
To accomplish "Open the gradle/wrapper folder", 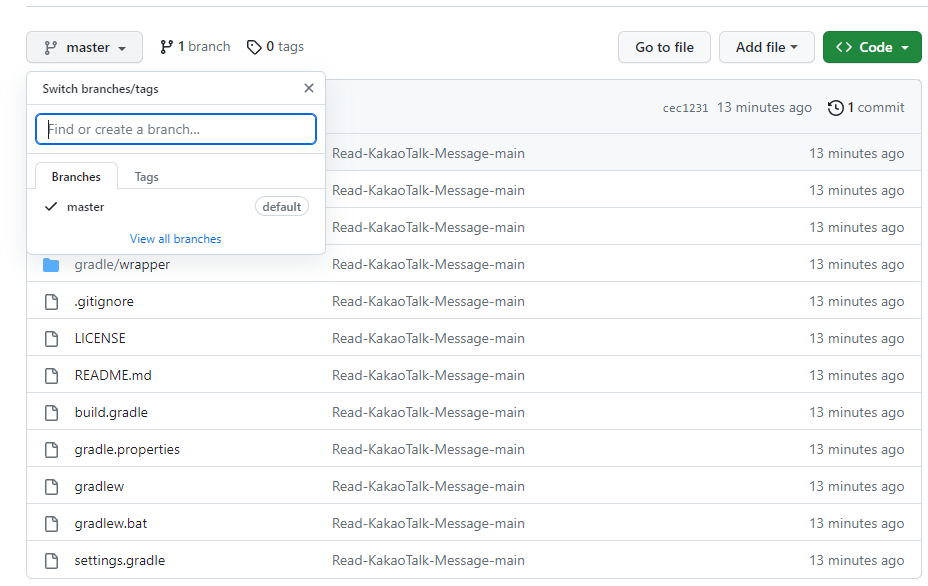I will pyautogui.click(x=122, y=265).
